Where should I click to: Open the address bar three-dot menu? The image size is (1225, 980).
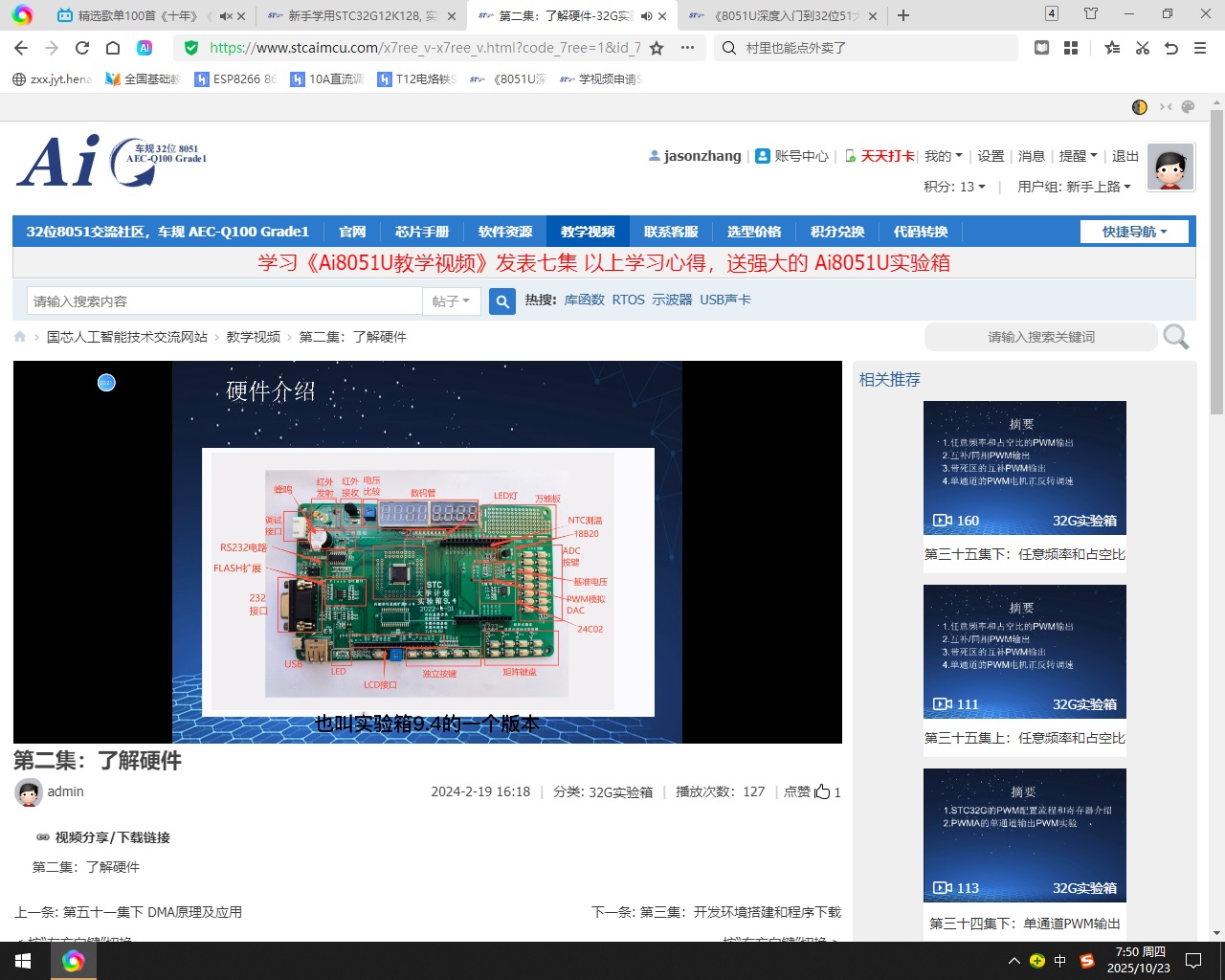pos(687,48)
